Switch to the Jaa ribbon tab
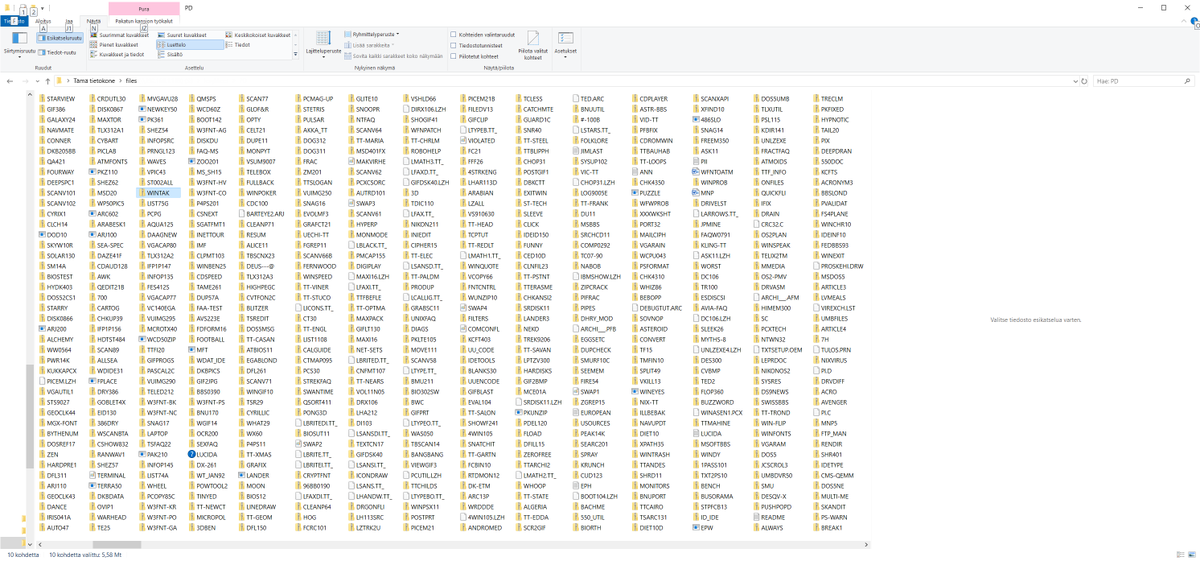This screenshot has height=561, width=1200. point(69,20)
